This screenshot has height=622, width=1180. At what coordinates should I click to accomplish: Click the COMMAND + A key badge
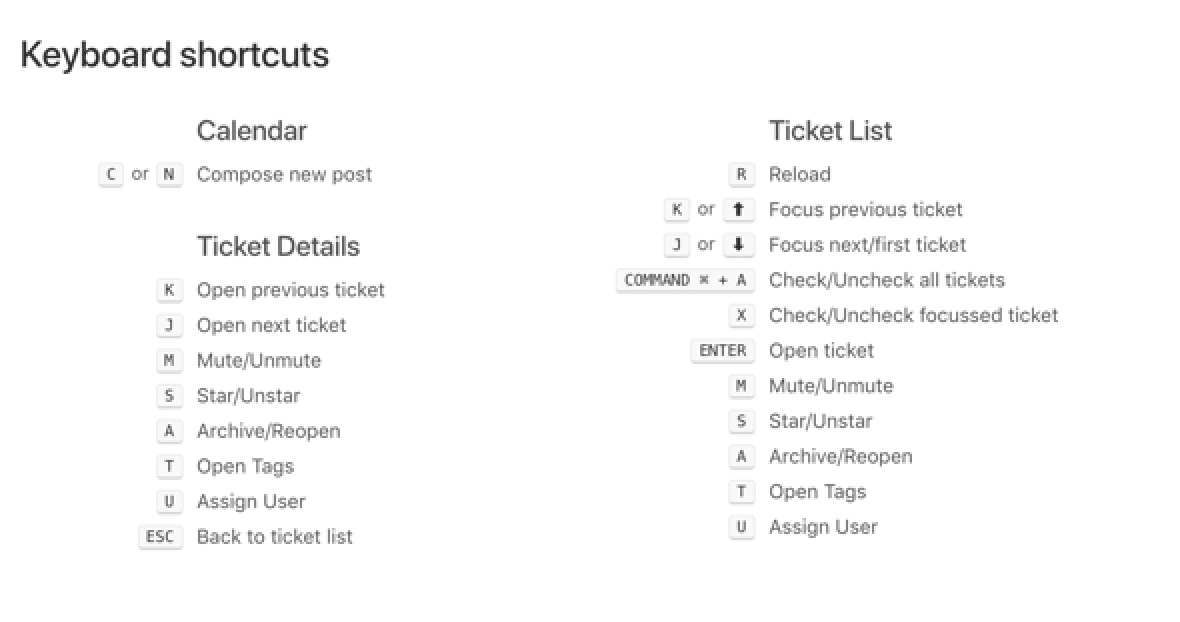[x=686, y=281]
